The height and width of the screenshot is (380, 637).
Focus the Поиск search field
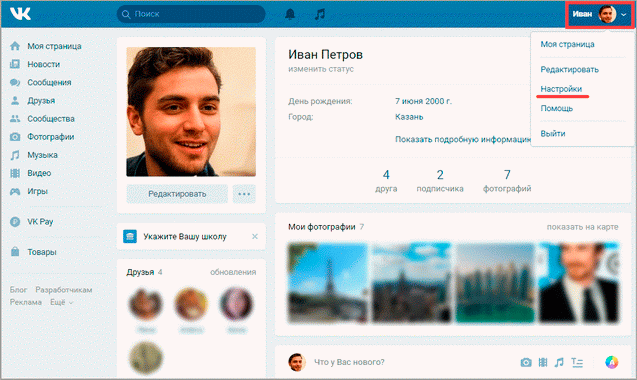pyautogui.click(x=191, y=14)
